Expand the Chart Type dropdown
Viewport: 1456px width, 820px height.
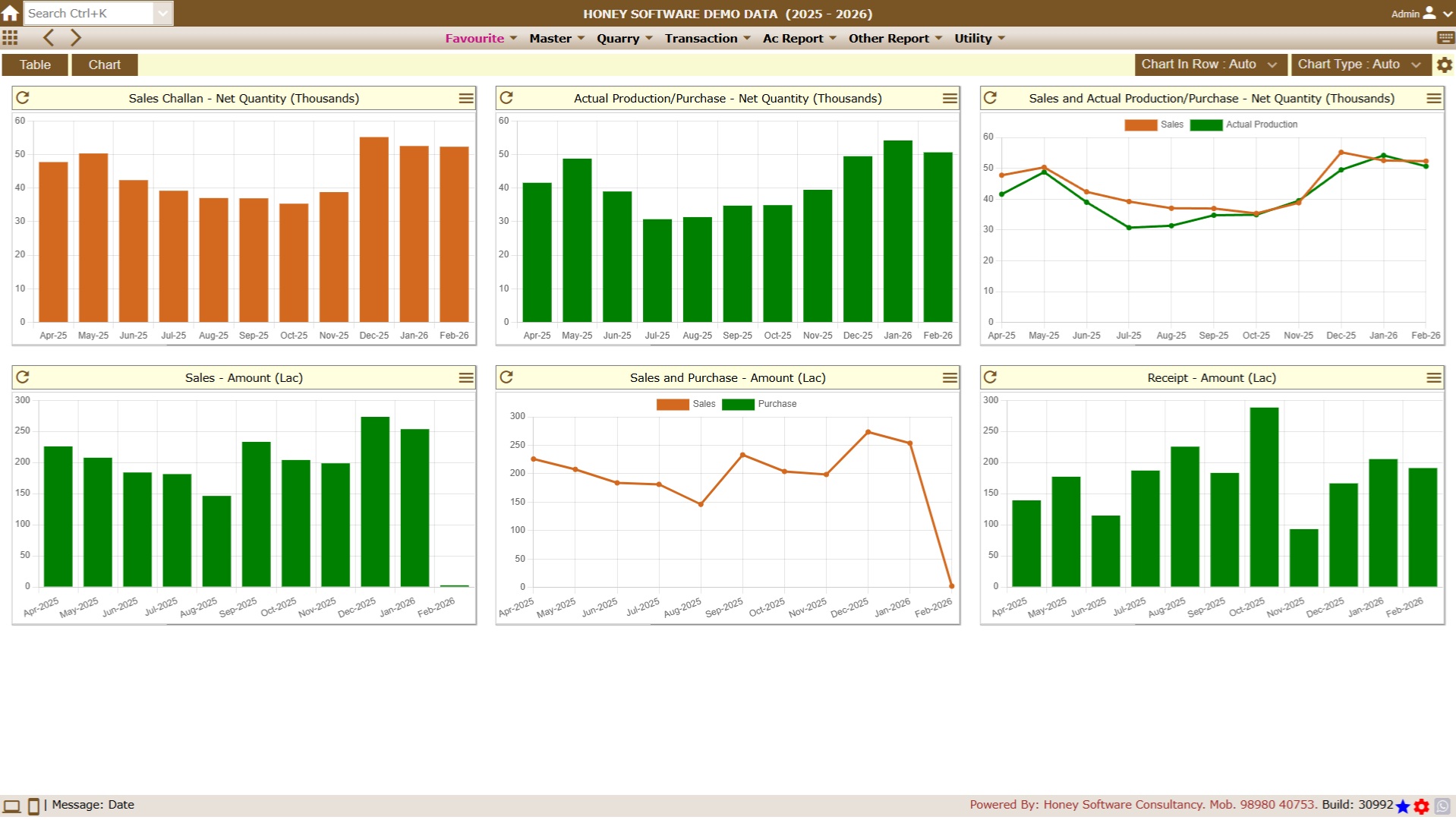1359,65
